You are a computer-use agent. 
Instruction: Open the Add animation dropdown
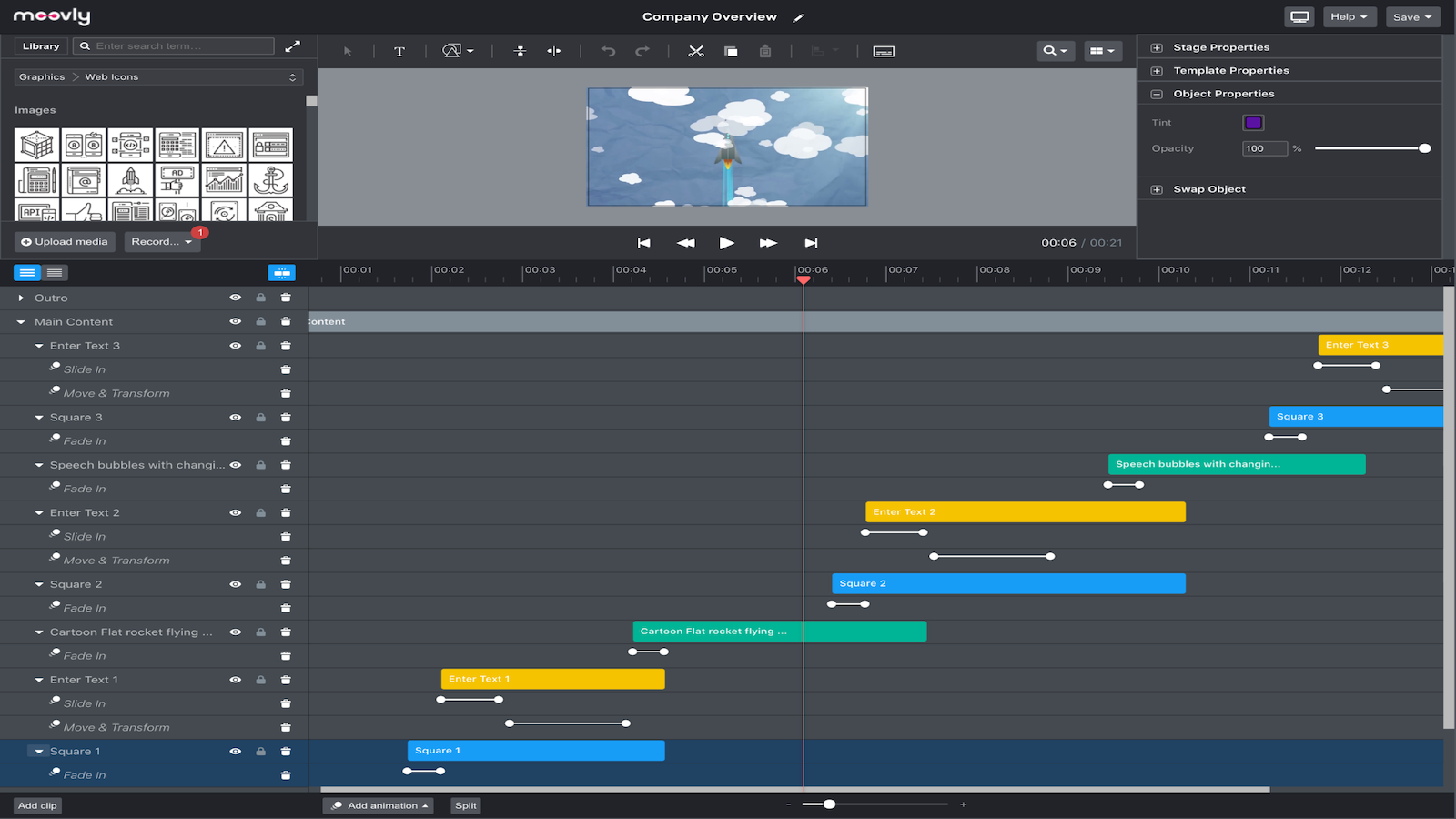tap(379, 805)
